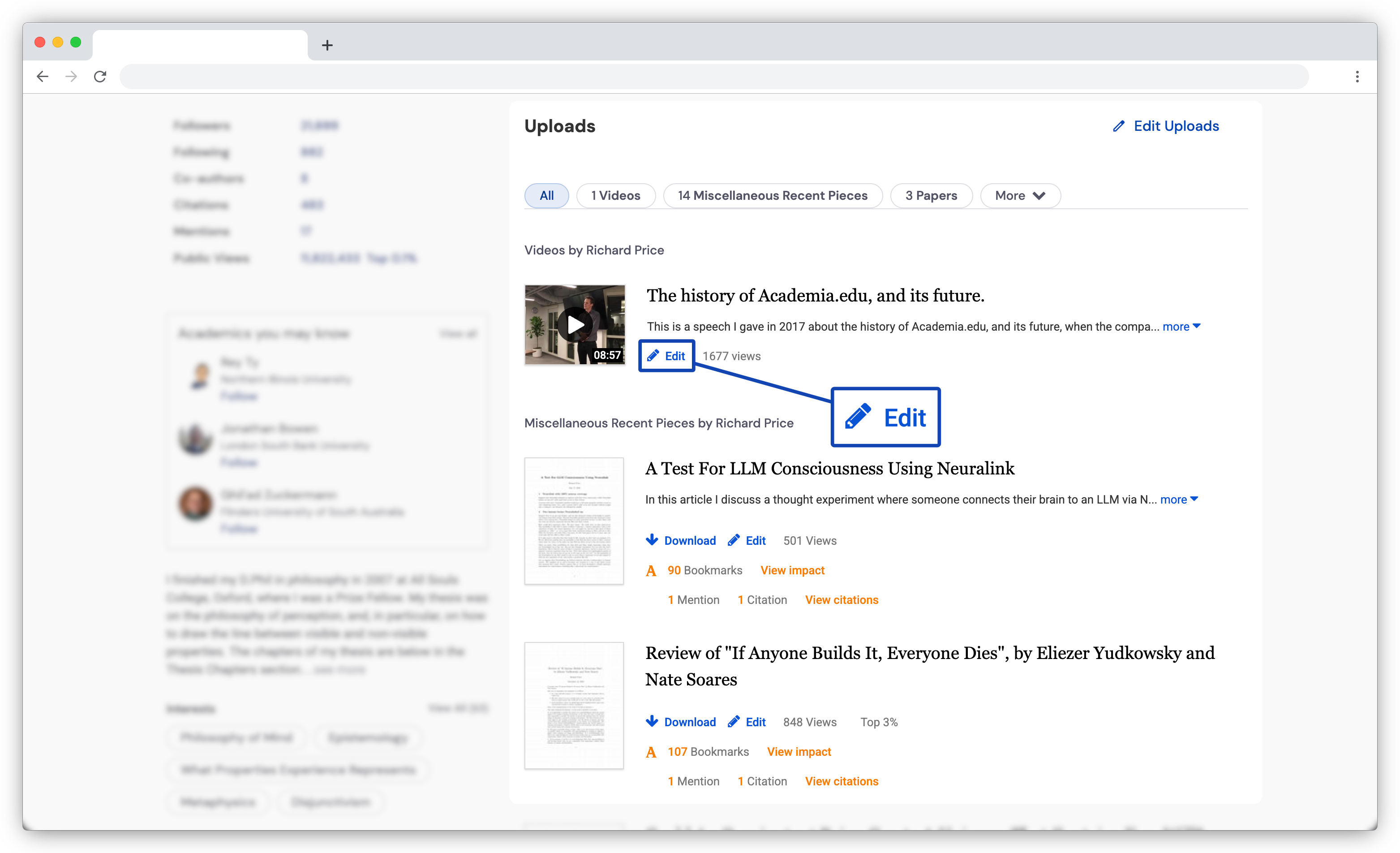Click the download arrow icon for Neuralink paper
This screenshot has height=853, width=1400.
coord(652,540)
